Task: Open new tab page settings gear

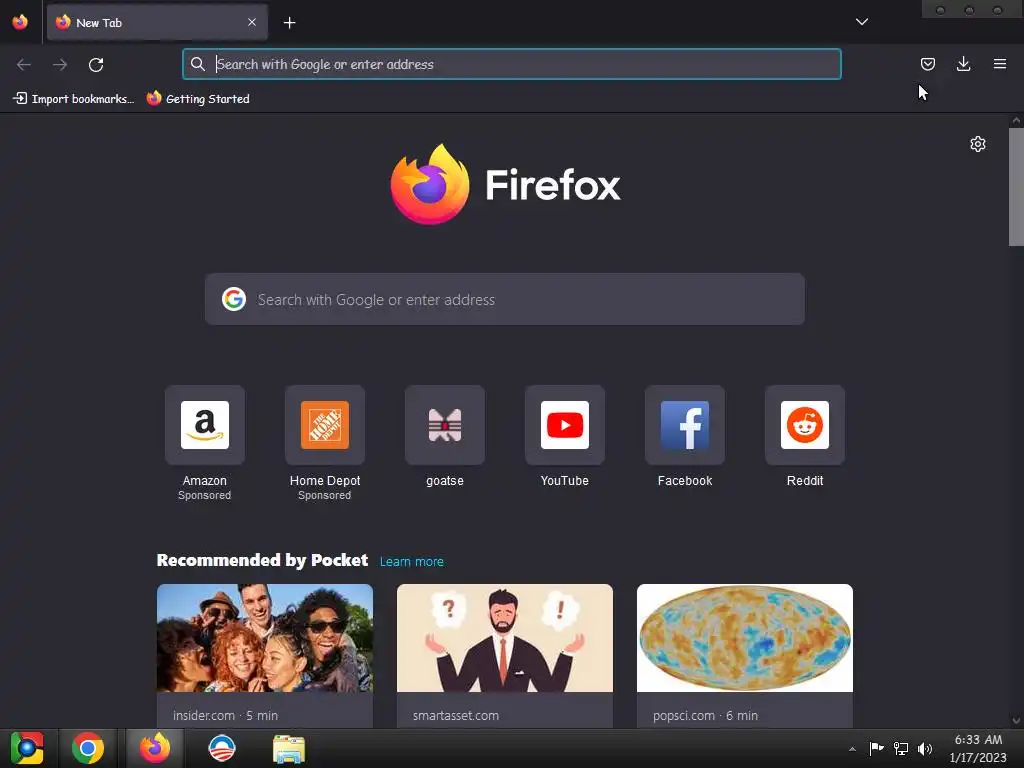Action: [x=978, y=144]
